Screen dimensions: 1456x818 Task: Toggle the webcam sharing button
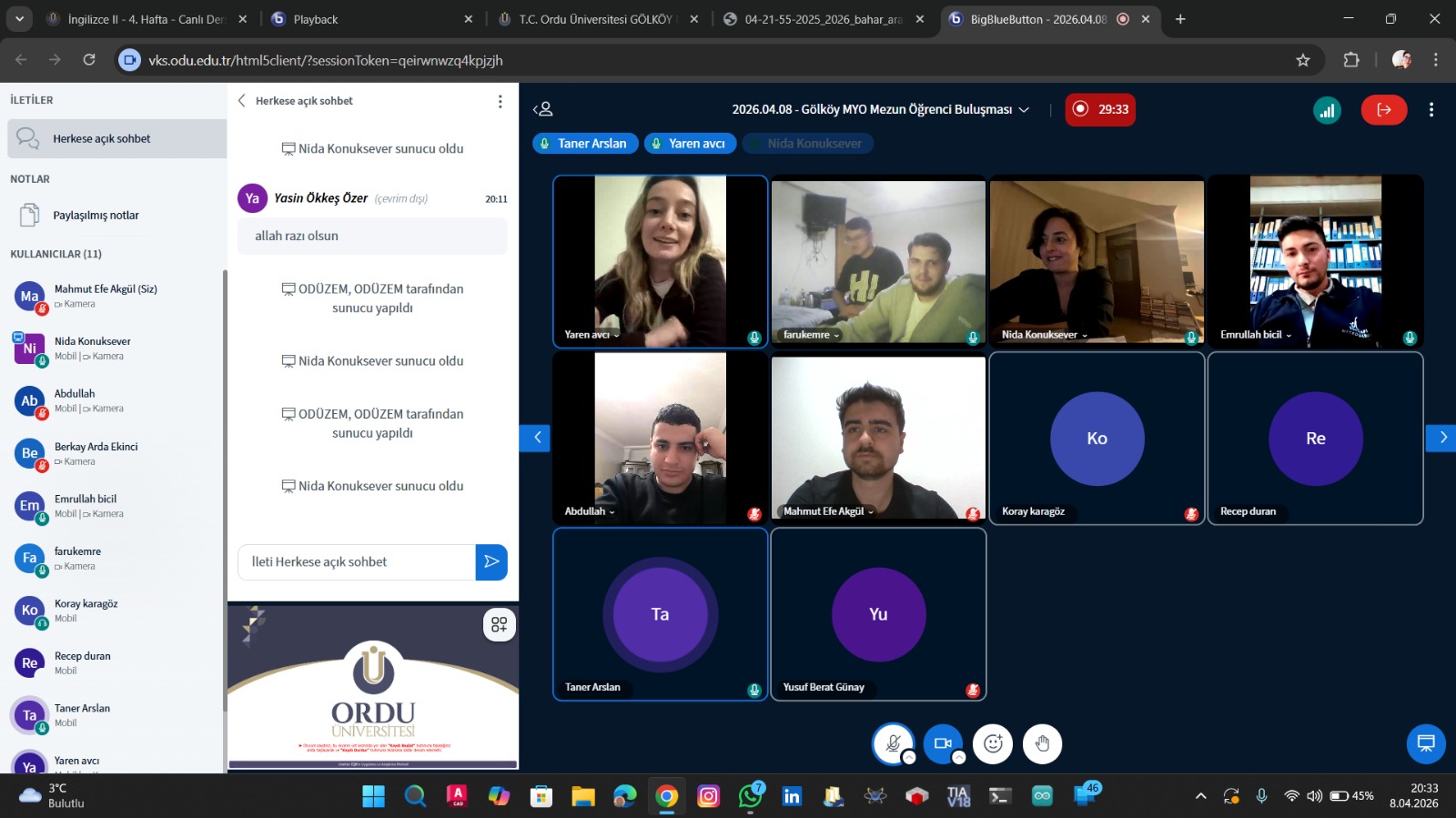943,743
